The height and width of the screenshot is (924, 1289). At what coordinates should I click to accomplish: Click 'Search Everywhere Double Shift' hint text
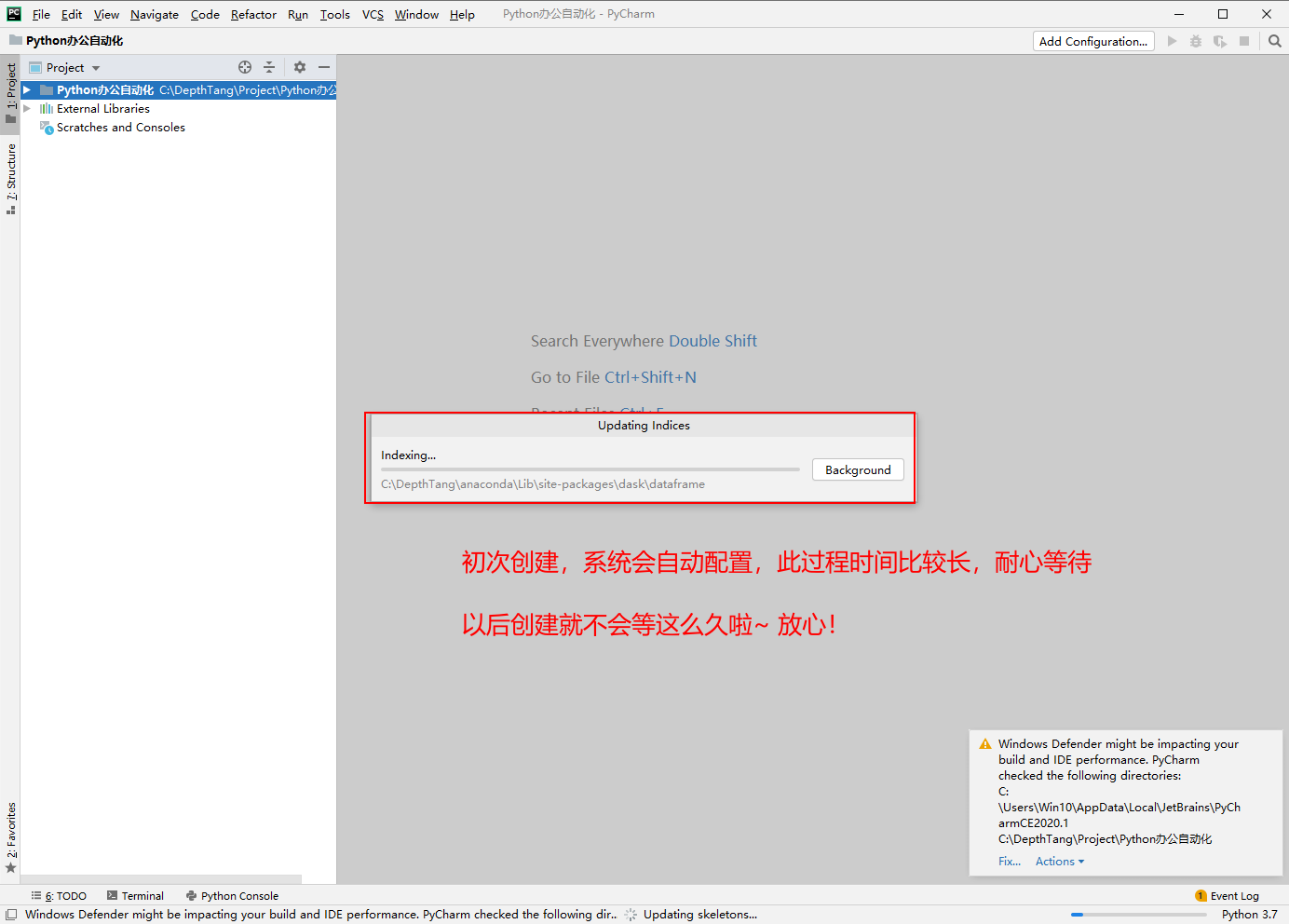tap(644, 341)
